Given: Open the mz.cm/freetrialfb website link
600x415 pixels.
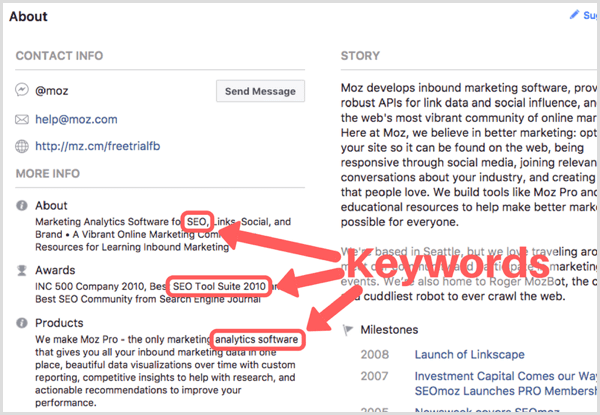Looking at the screenshot, I should coord(98,146).
